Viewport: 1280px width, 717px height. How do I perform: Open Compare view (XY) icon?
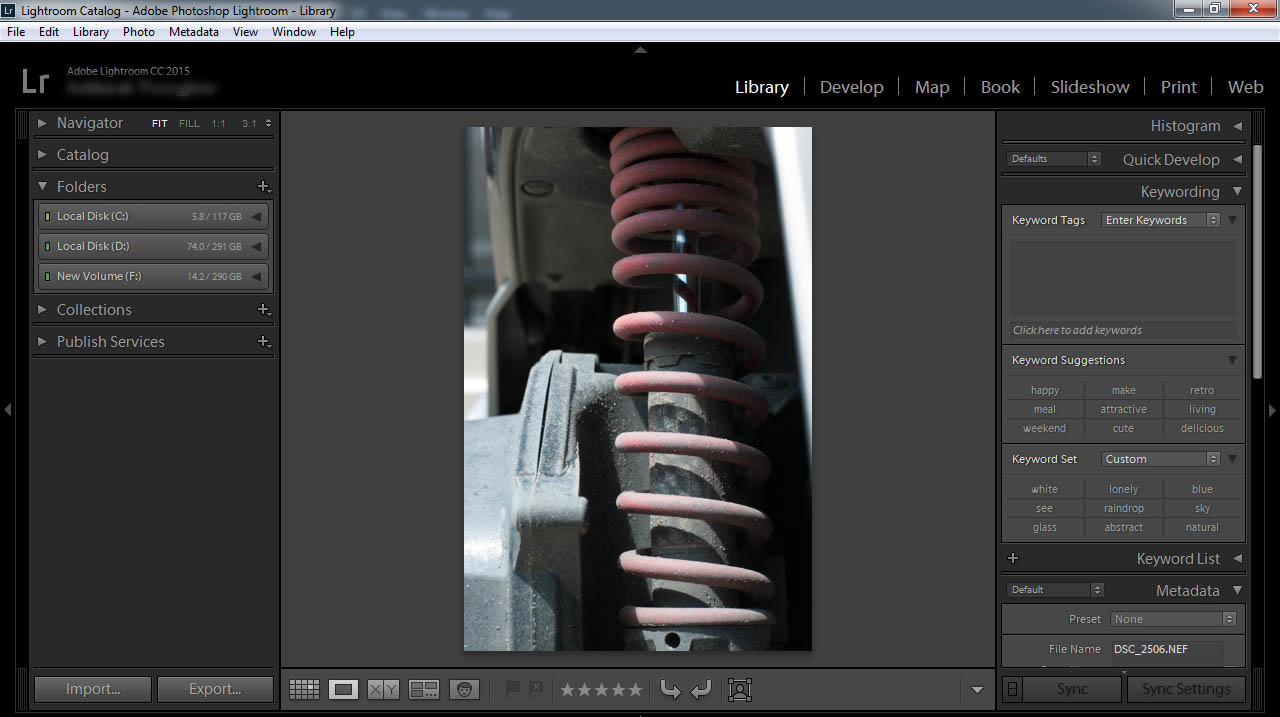(383, 689)
